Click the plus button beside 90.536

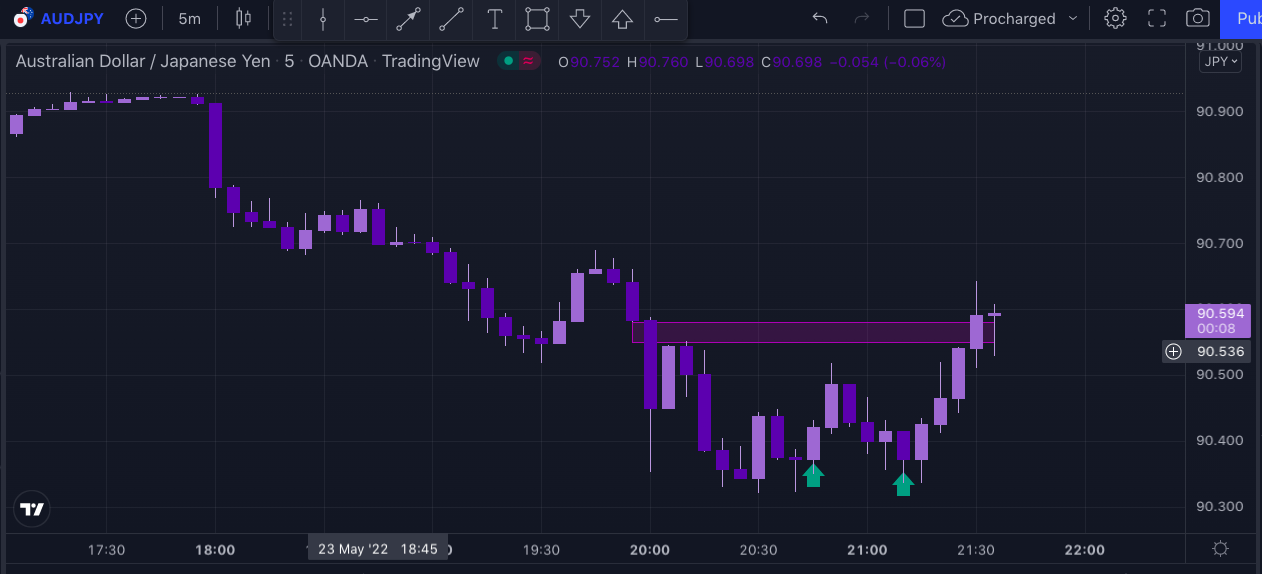[1174, 351]
